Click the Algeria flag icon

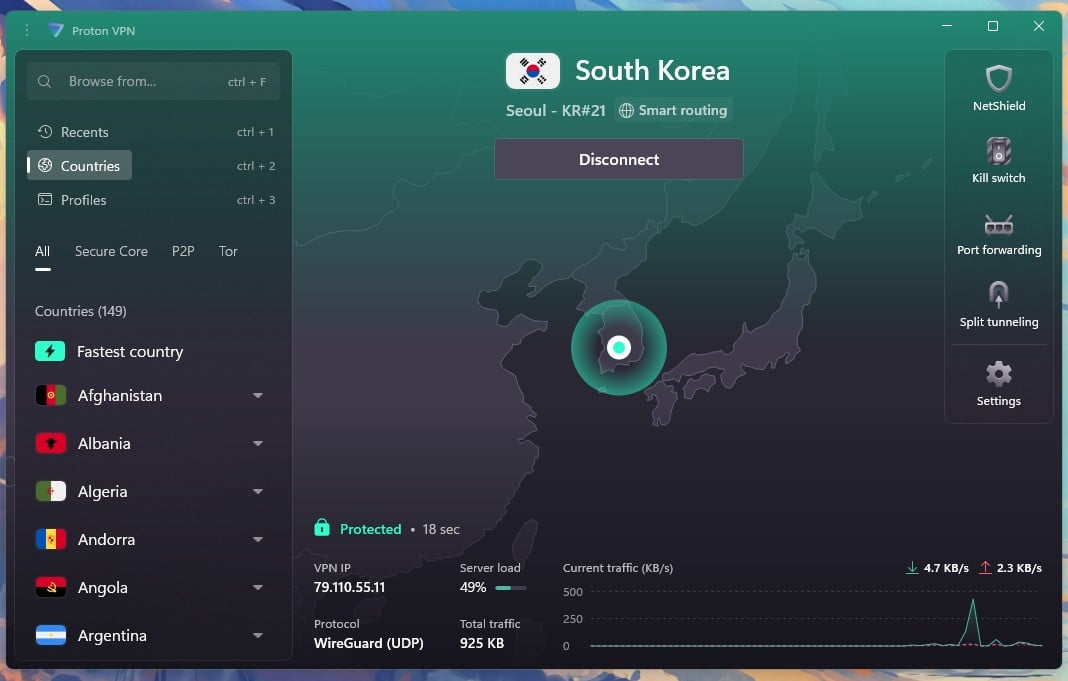(50, 491)
